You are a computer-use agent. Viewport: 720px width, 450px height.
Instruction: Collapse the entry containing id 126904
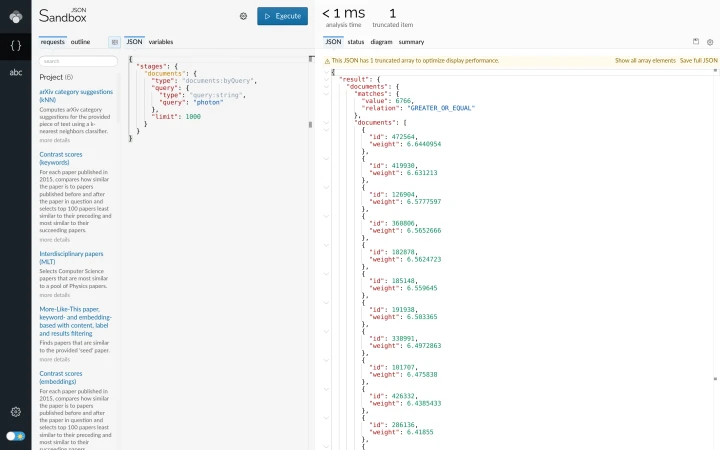pyautogui.click(x=326, y=187)
